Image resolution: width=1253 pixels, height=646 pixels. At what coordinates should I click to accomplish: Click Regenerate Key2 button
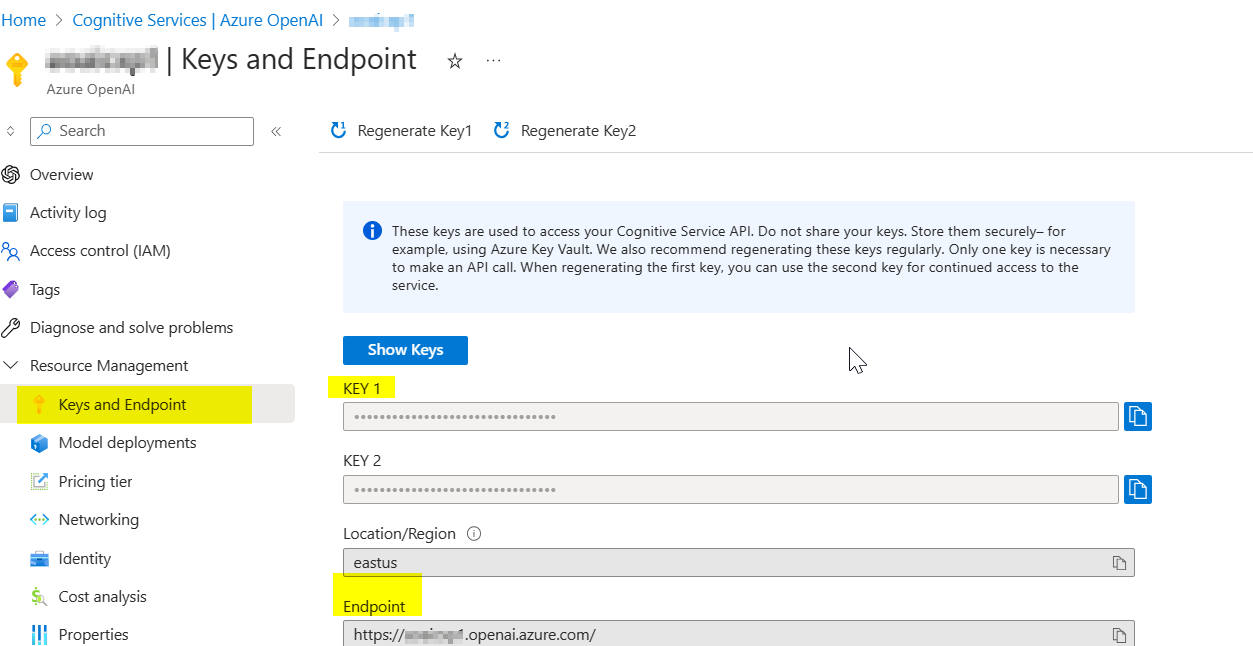click(565, 130)
